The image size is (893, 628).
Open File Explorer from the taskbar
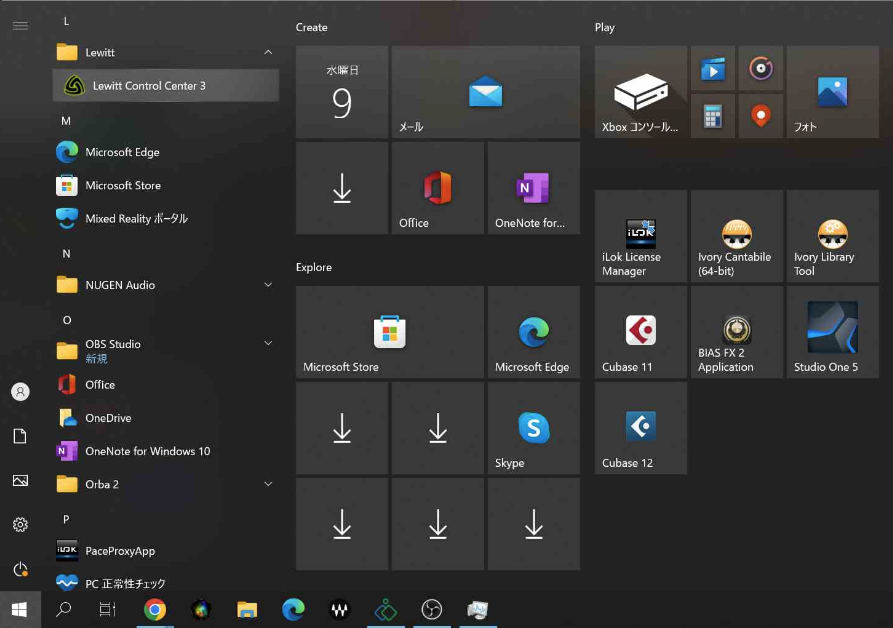[x=247, y=610]
